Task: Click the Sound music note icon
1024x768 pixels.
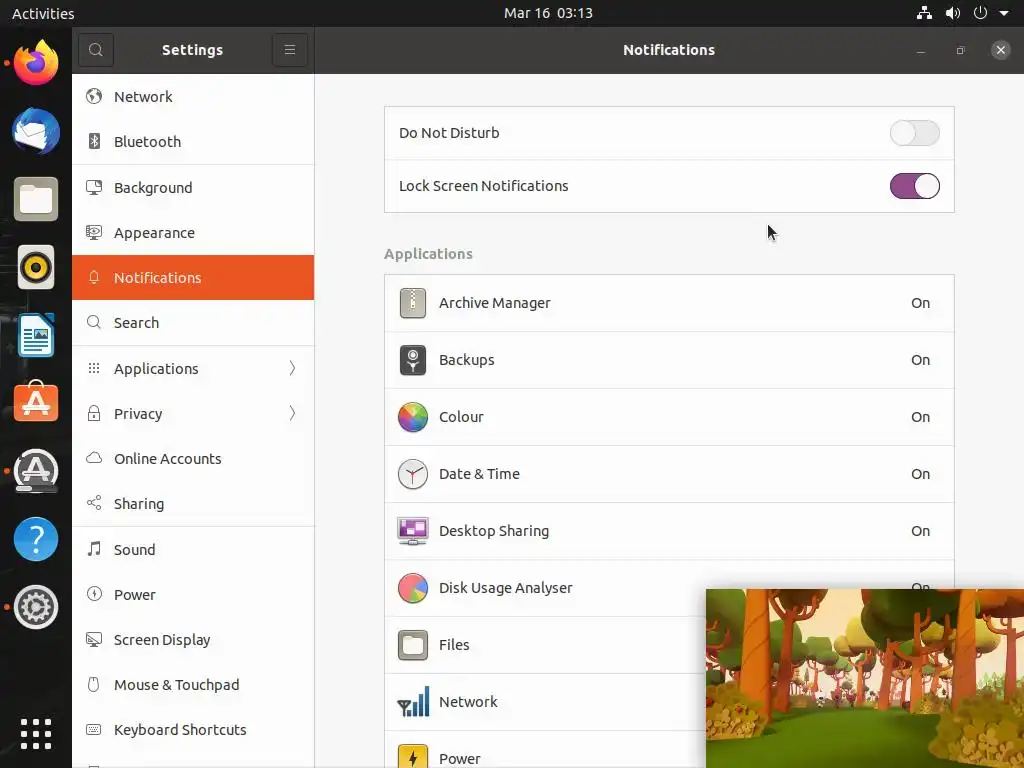Action: click(x=94, y=549)
